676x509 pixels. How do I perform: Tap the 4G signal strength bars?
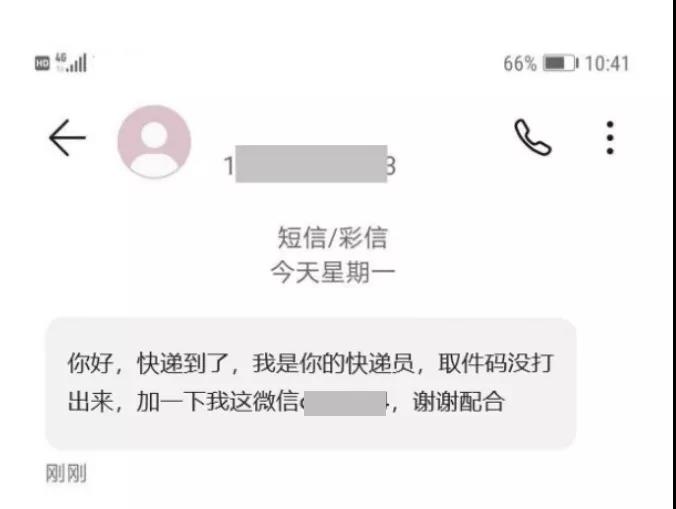(x=72, y=62)
